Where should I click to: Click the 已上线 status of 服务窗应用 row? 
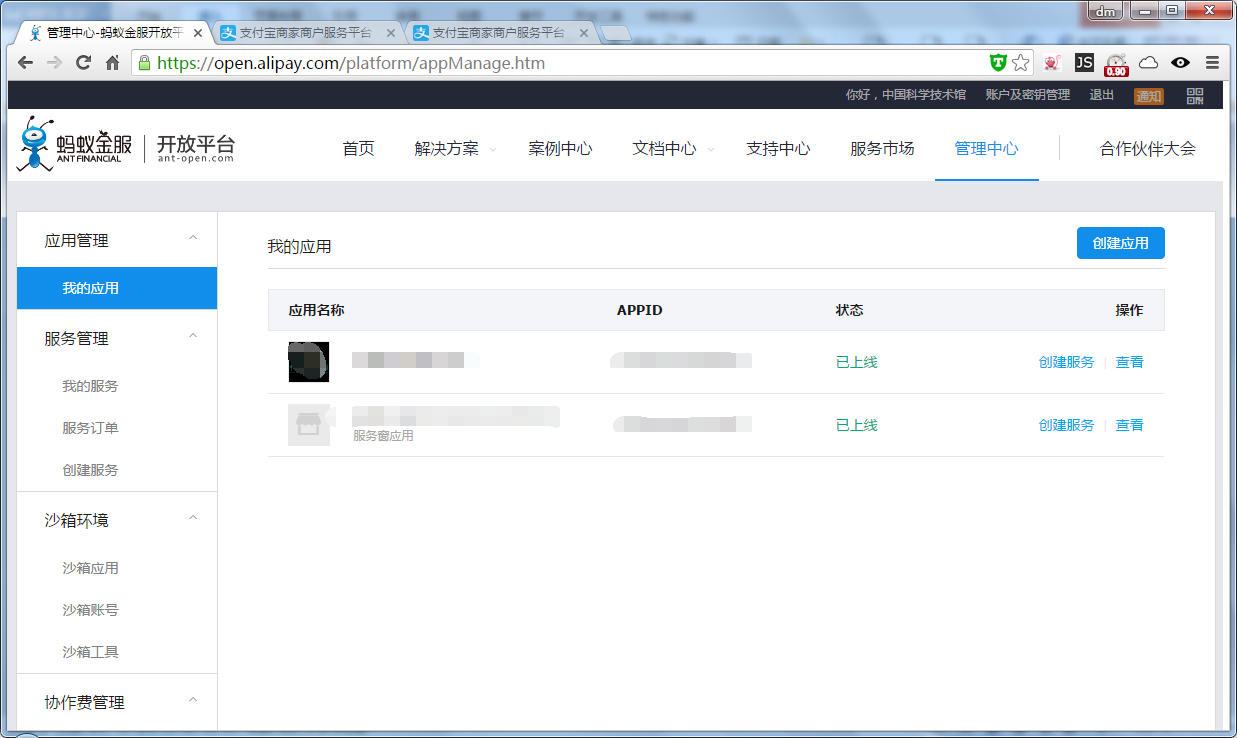point(856,425)
